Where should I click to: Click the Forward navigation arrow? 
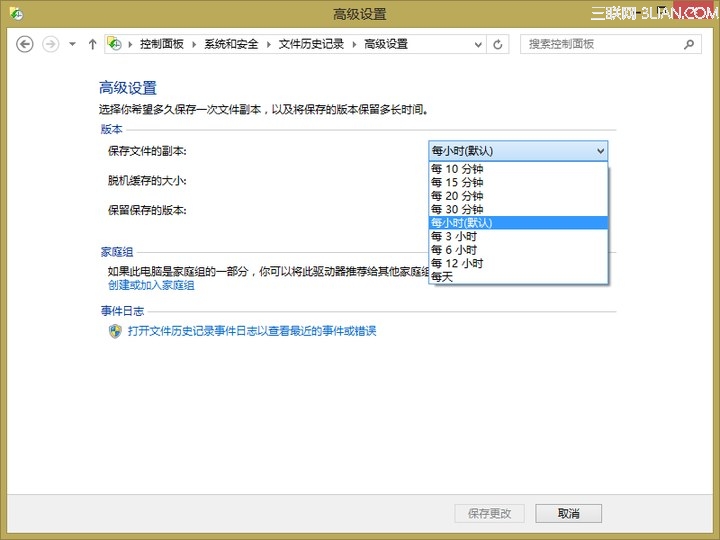coord(51,44)
